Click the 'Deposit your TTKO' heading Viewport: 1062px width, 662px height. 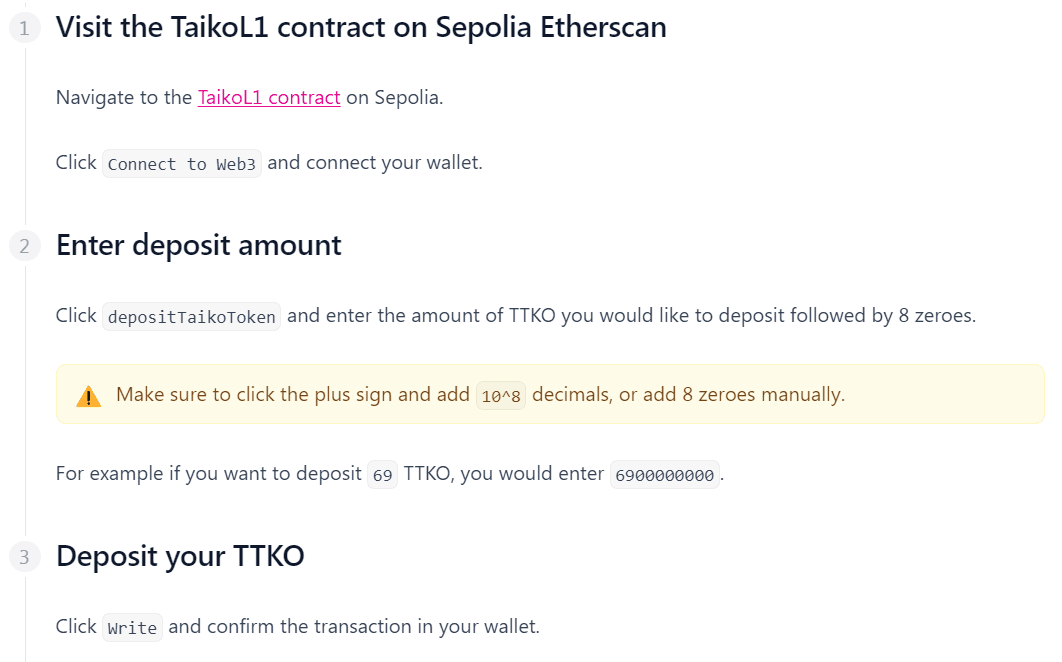180,556
